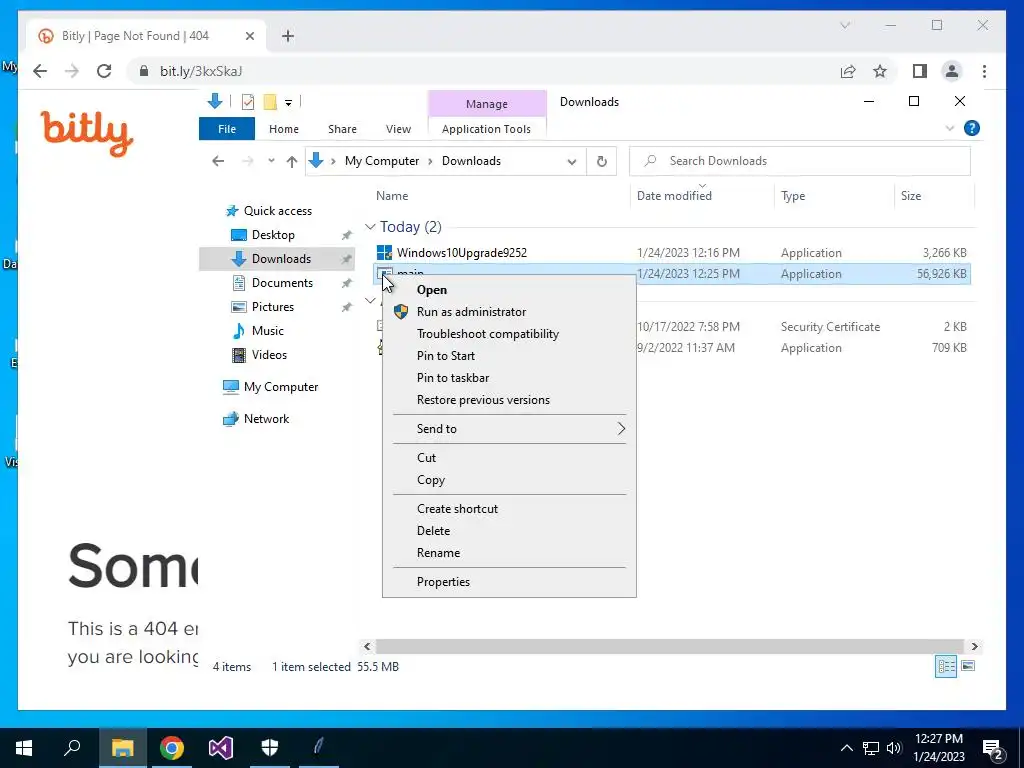Open recent locations dropdown

(271, 161)
